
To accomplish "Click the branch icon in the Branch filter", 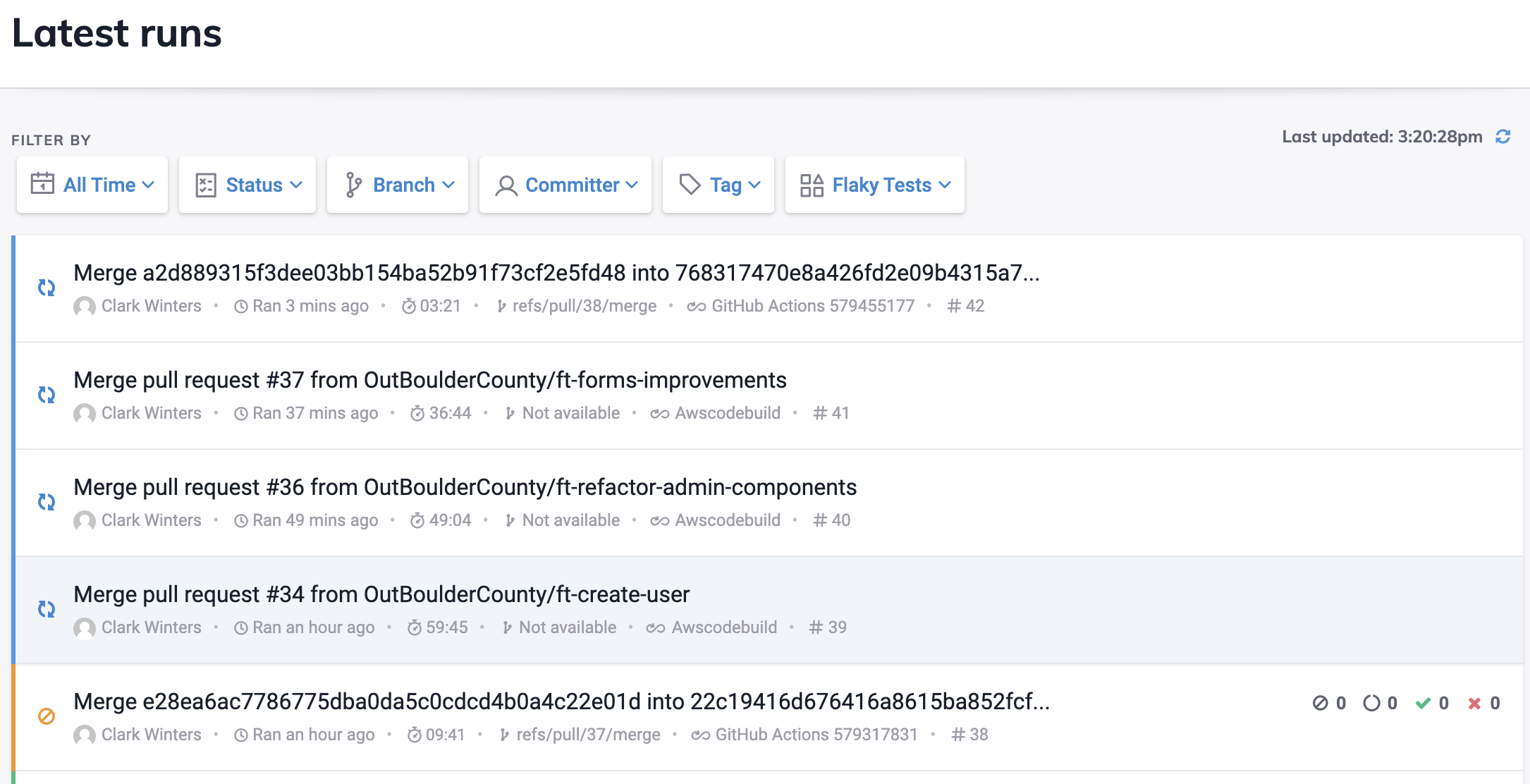I will click(x=354, y=184).
